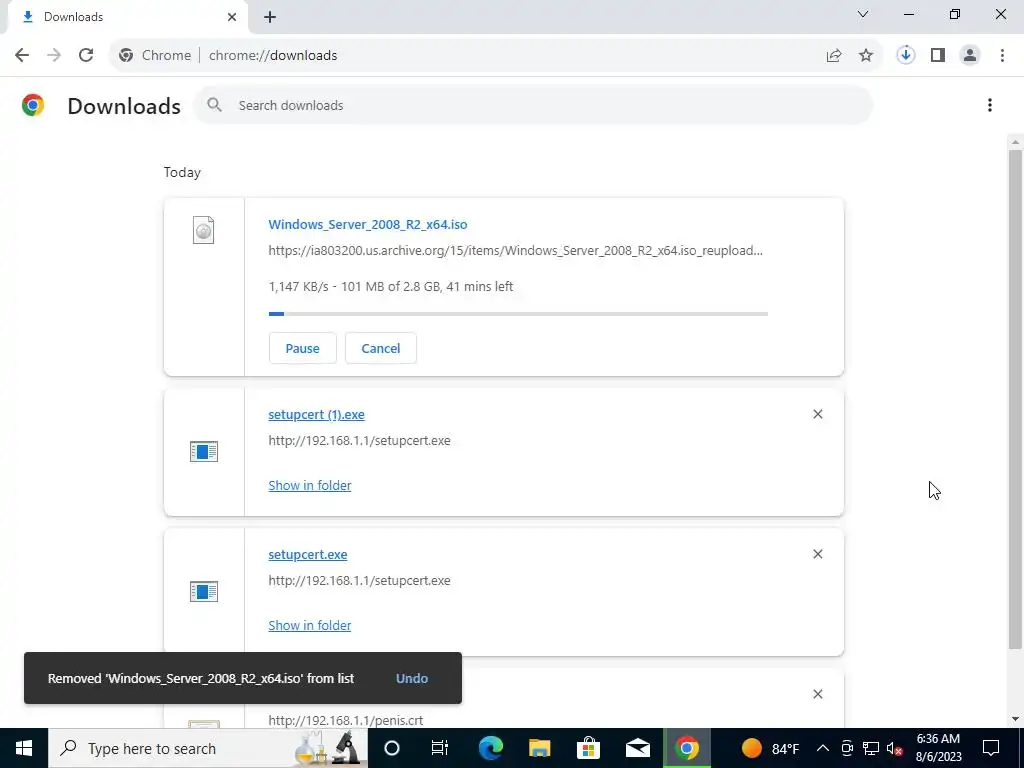Click the archive.org source URL text
Screen dimensions: 1024x768
point(515,250)
